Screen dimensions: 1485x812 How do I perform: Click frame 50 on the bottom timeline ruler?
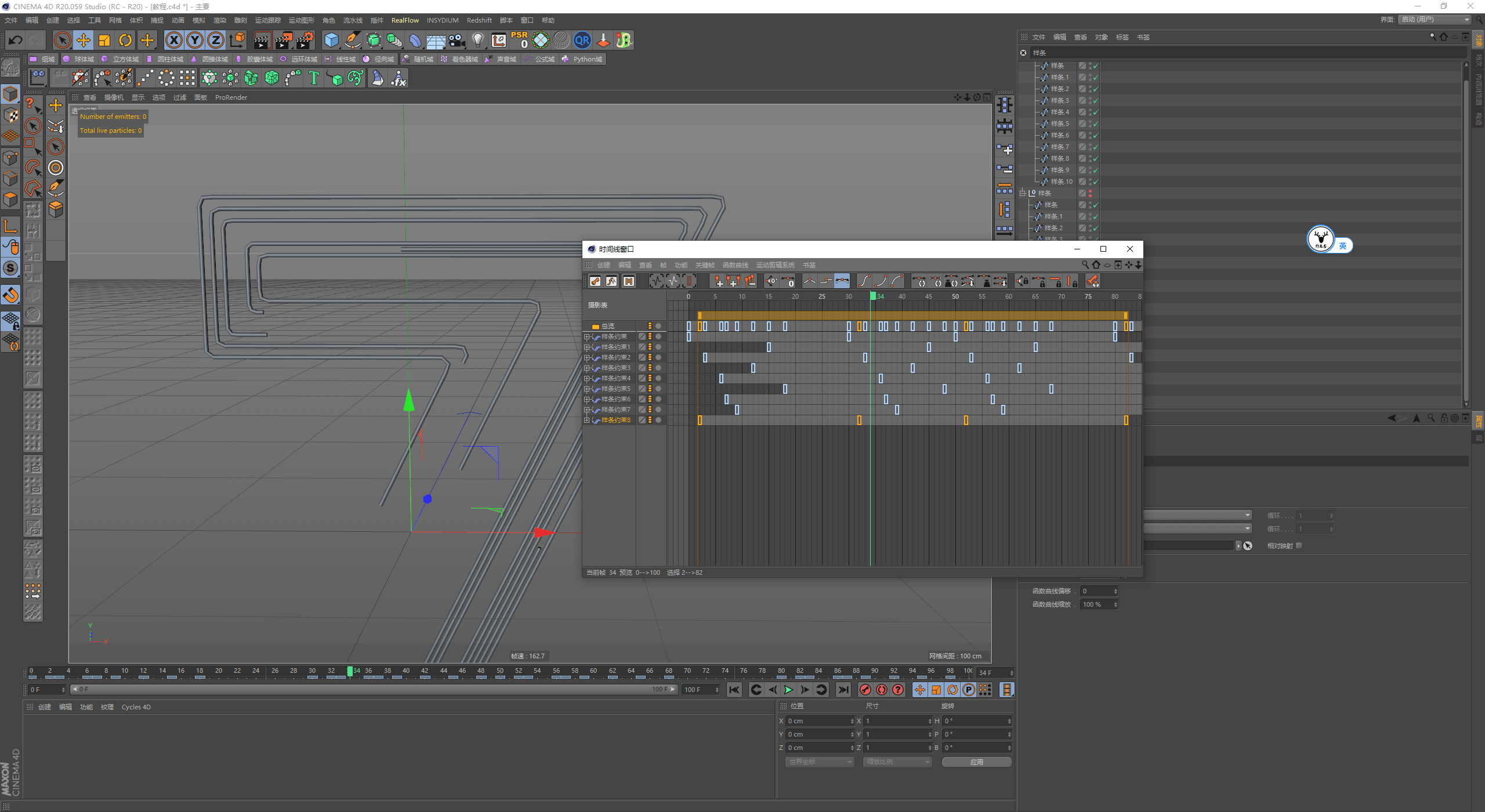(x=500, y=672)
